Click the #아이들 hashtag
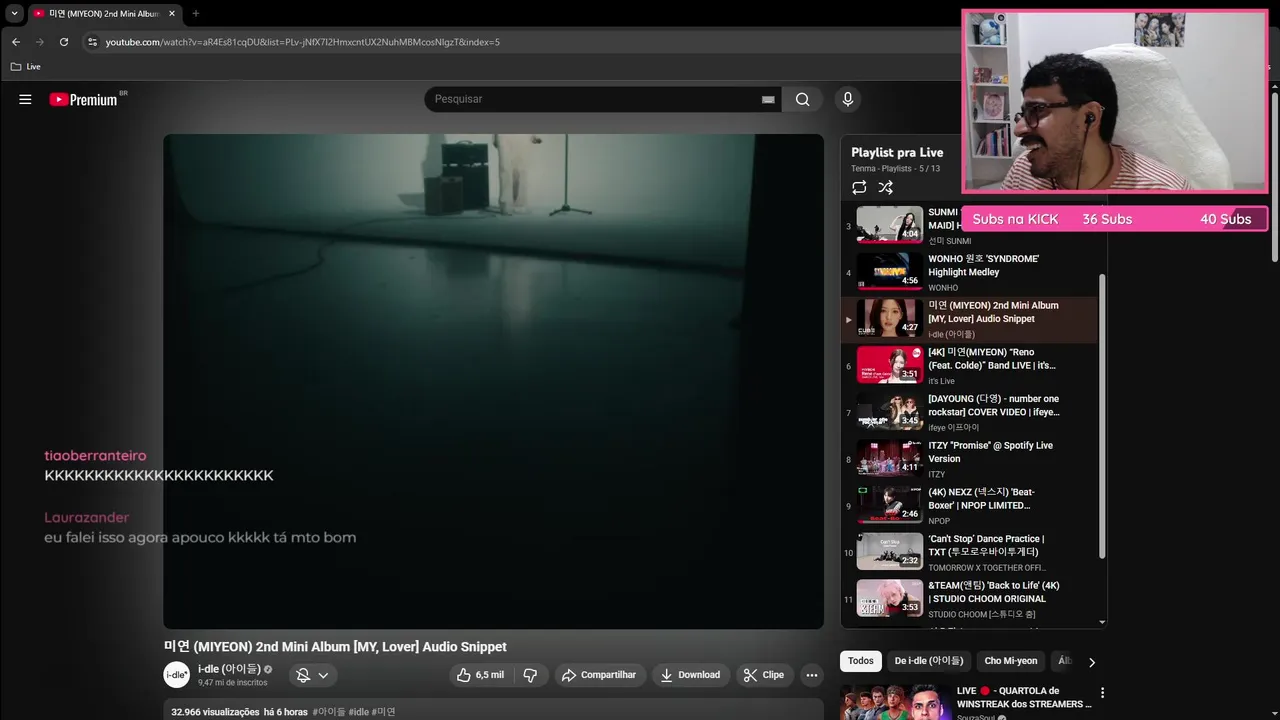The image size is (1280, 720). (x=329, y=712)
